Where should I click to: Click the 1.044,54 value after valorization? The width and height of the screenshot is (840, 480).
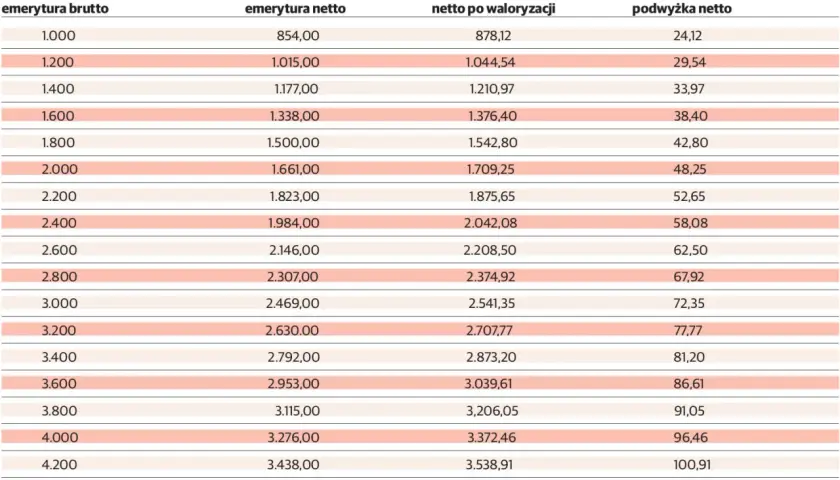(x=490, y=62)
